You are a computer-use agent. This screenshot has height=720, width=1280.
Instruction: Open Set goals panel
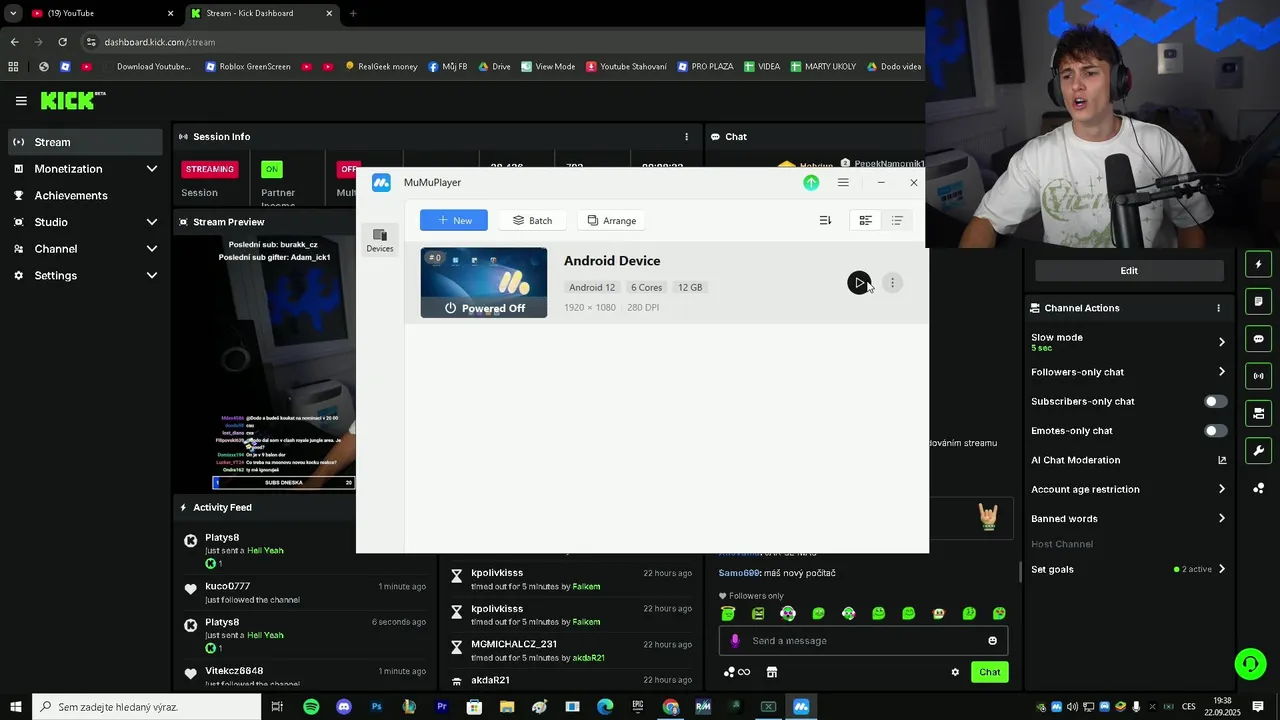[1128, 569]
